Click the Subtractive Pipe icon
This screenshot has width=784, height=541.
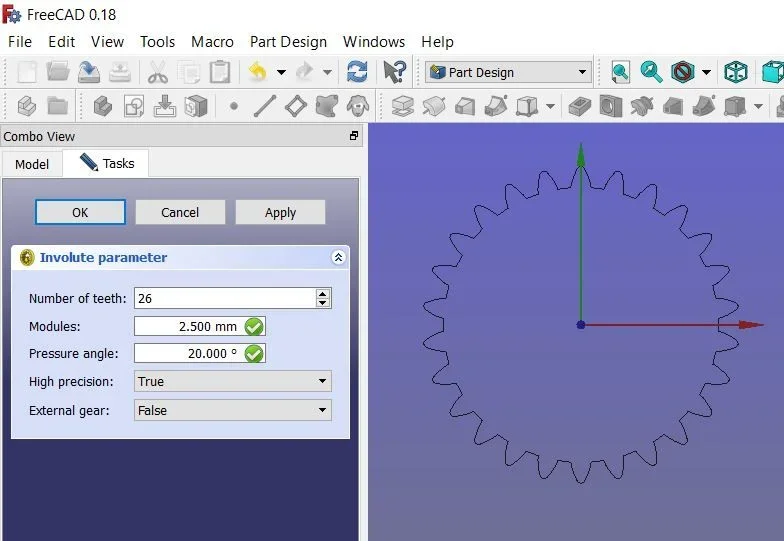click(704, 106)
